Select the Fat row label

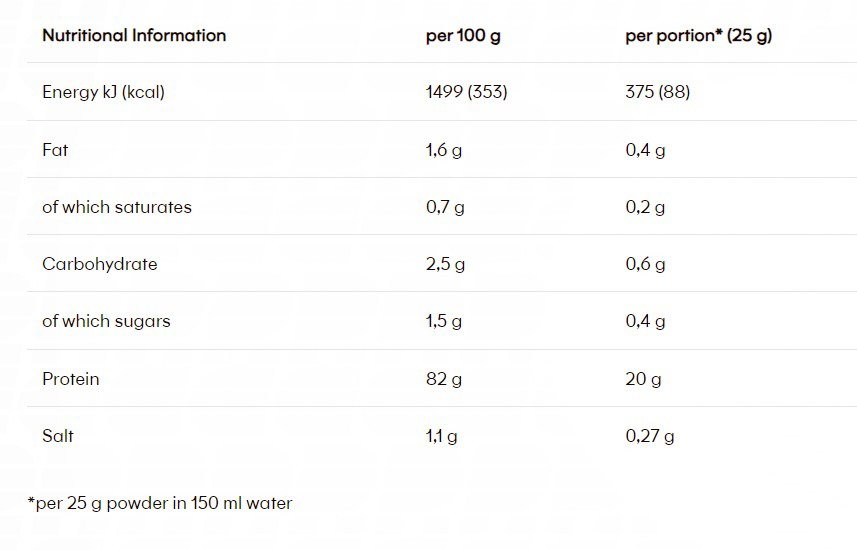point(55,150)
